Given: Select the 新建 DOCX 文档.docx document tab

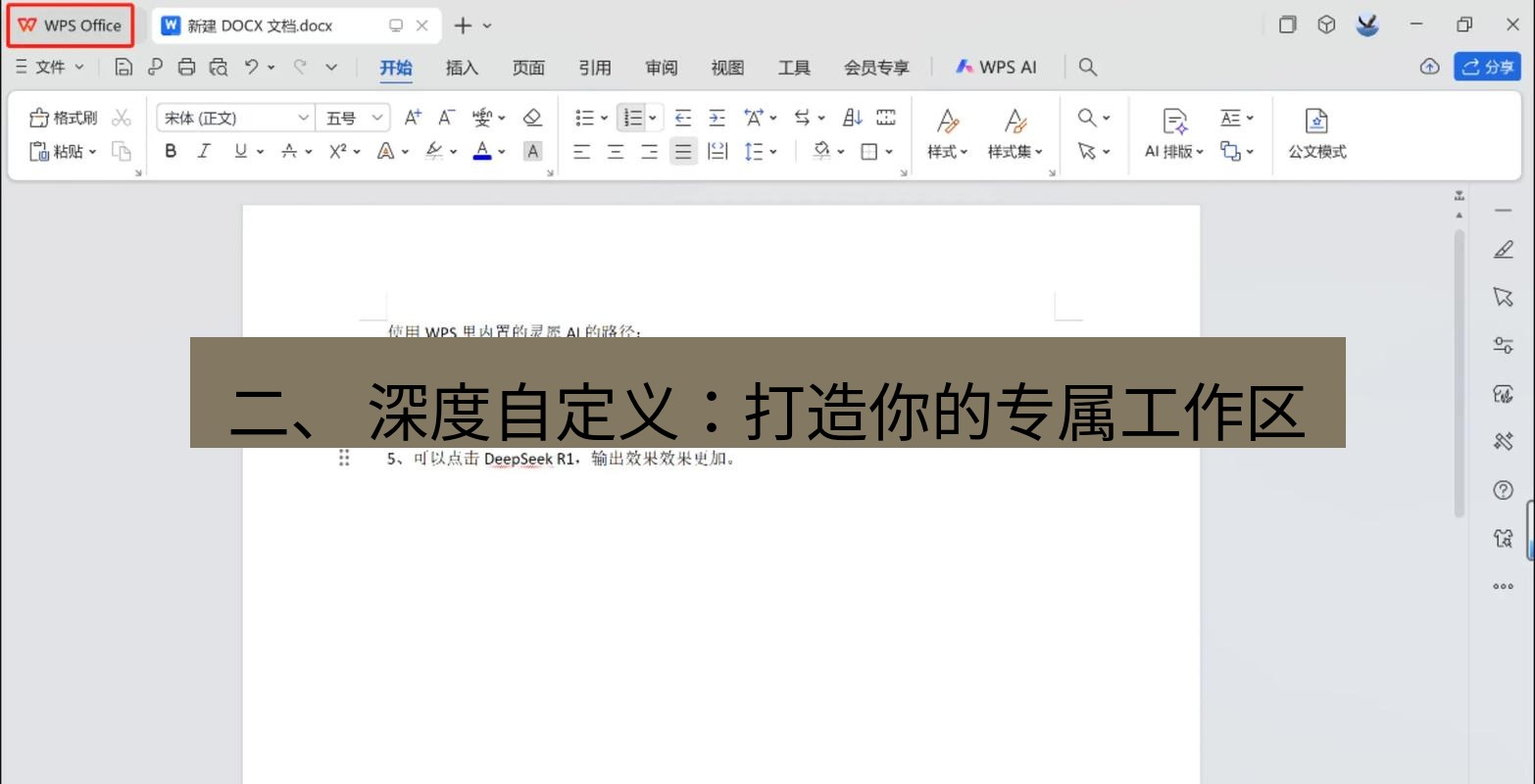Looking at the screenshot, I should [294, 25].
